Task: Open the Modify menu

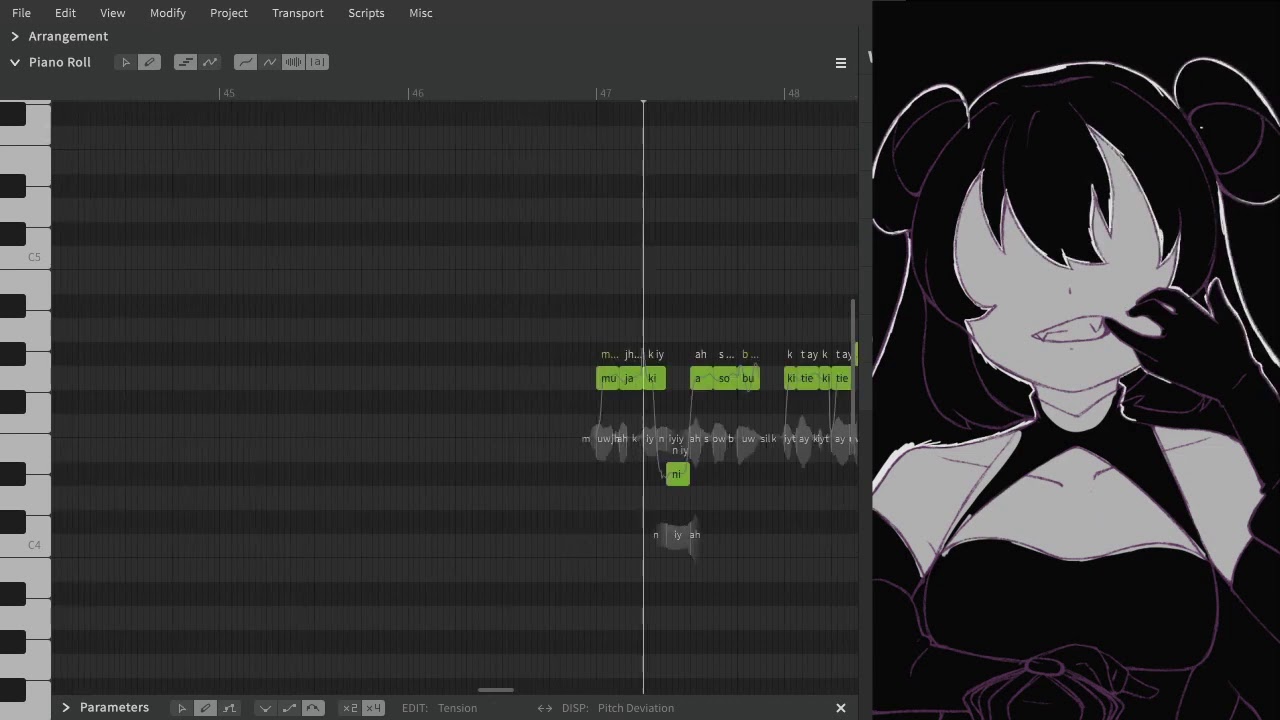Action: coord(167,13)
